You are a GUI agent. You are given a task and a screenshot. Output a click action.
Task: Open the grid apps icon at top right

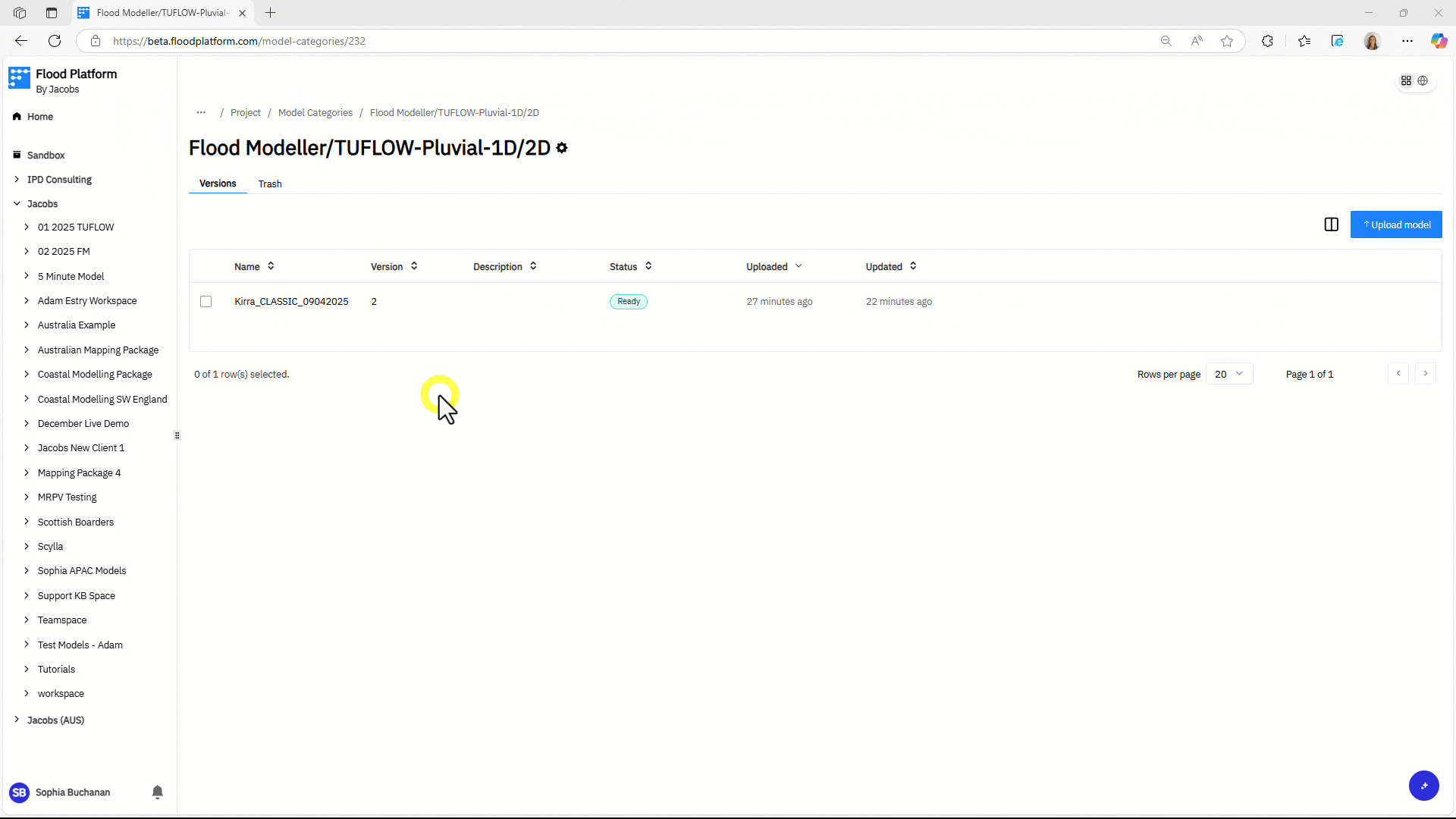pyautogui.click(x=1406, y=80)
